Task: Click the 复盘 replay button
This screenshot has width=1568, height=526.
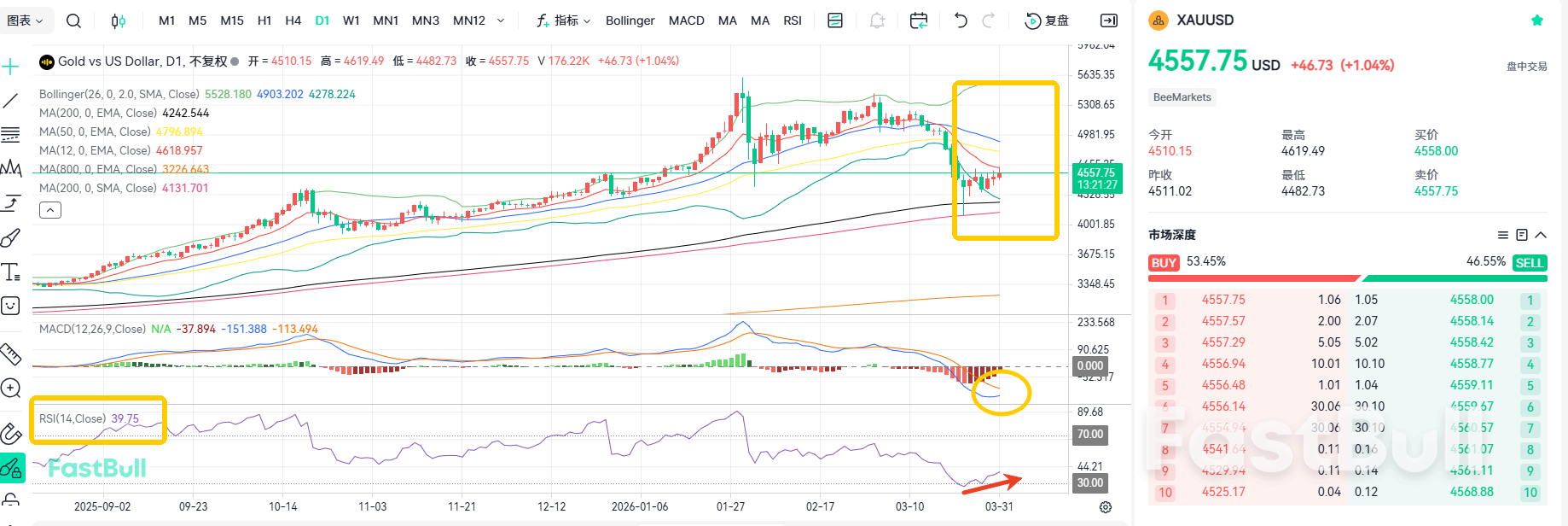Action: tap(1047, 20)
